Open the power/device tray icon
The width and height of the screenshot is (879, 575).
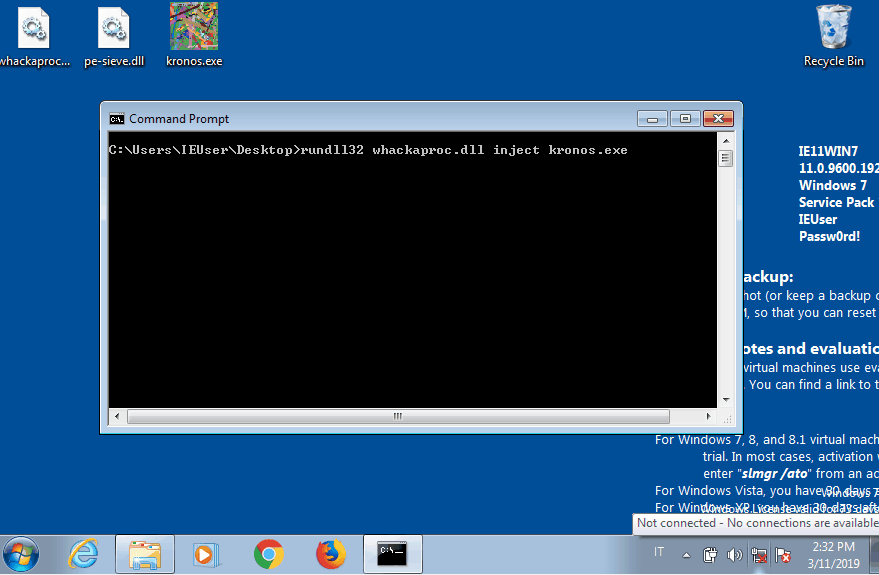(710, 555)
